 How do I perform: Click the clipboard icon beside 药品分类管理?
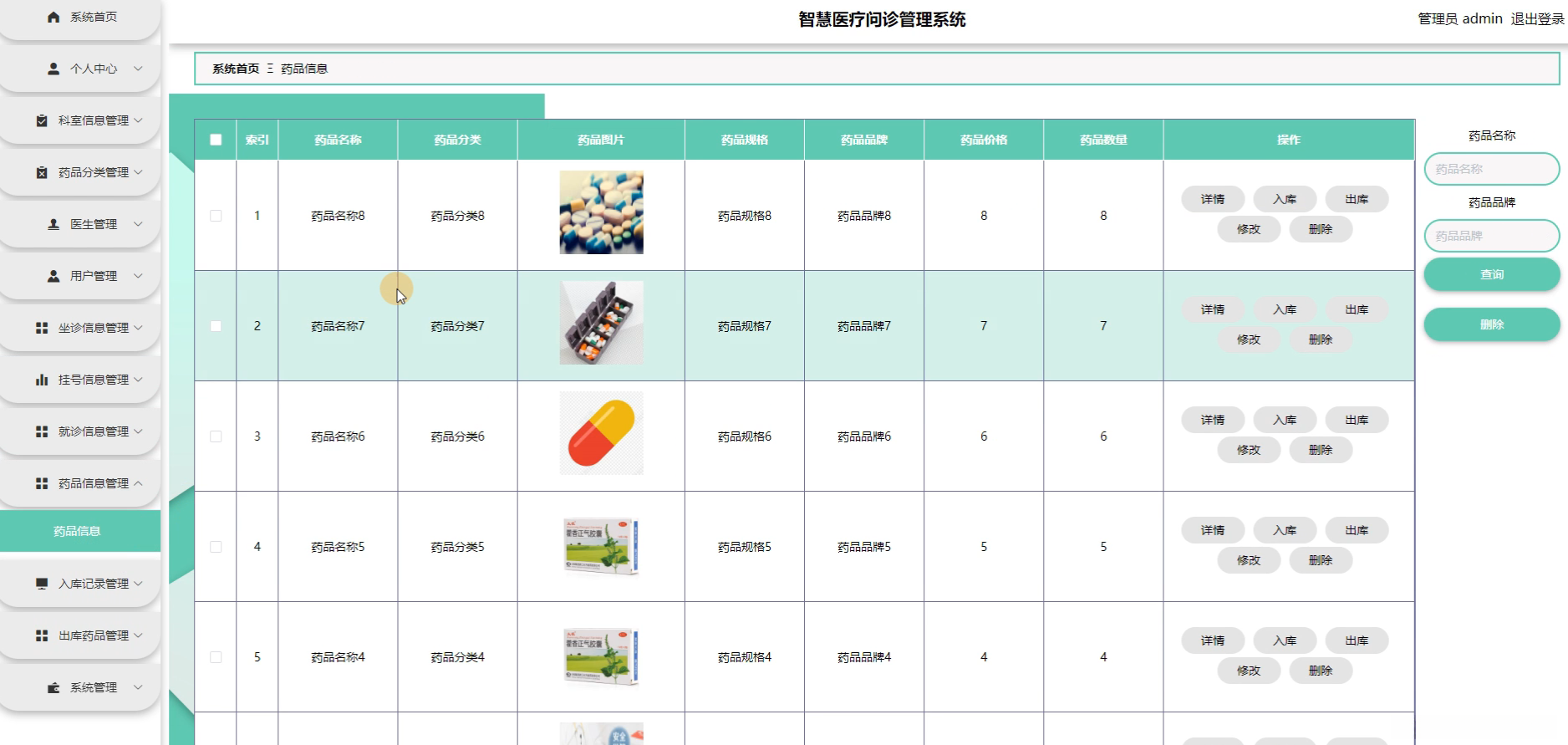coord(42,172)
